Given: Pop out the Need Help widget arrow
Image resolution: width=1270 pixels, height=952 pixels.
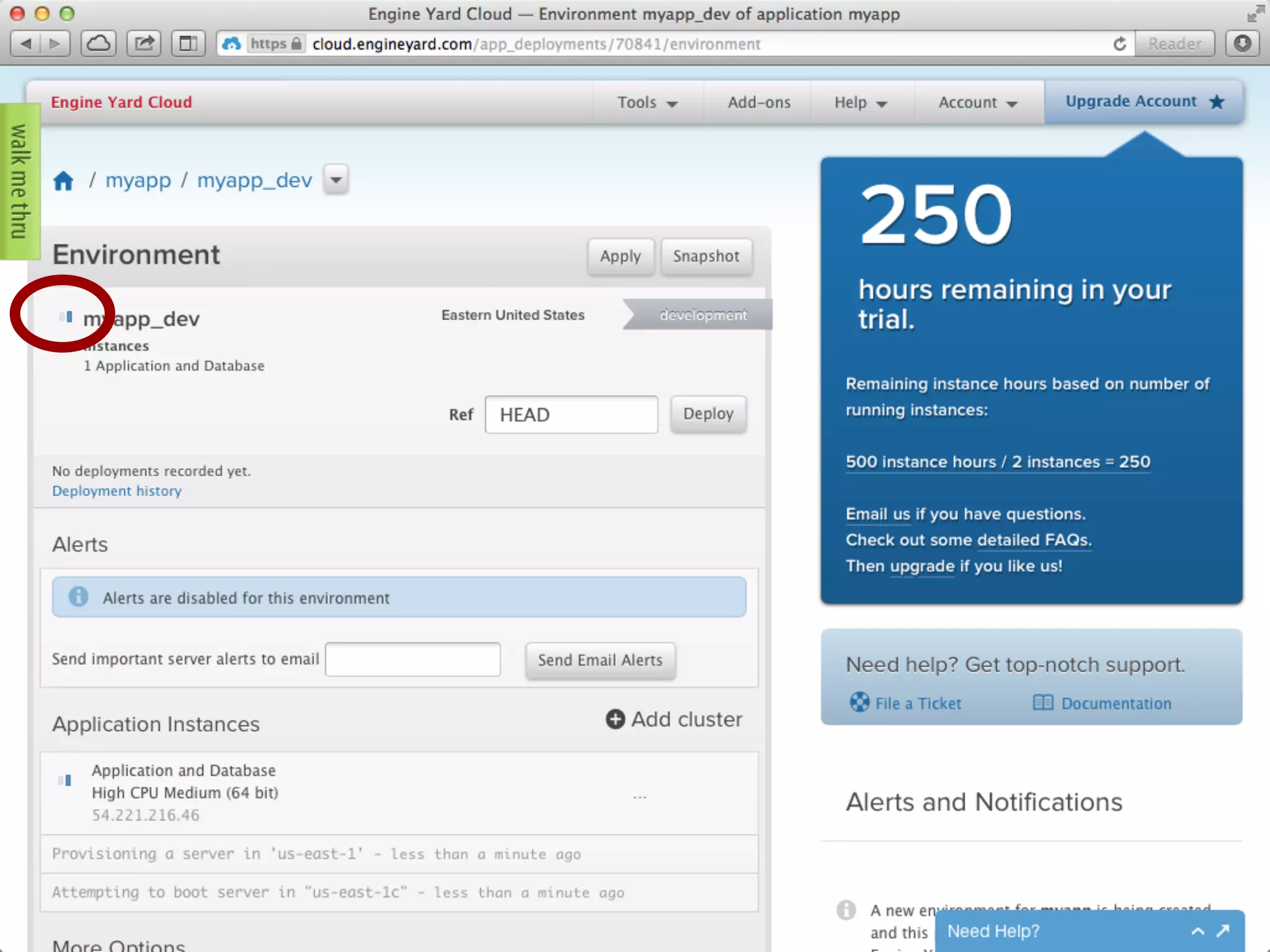Looking at the screenshot, I should 1223,930.
